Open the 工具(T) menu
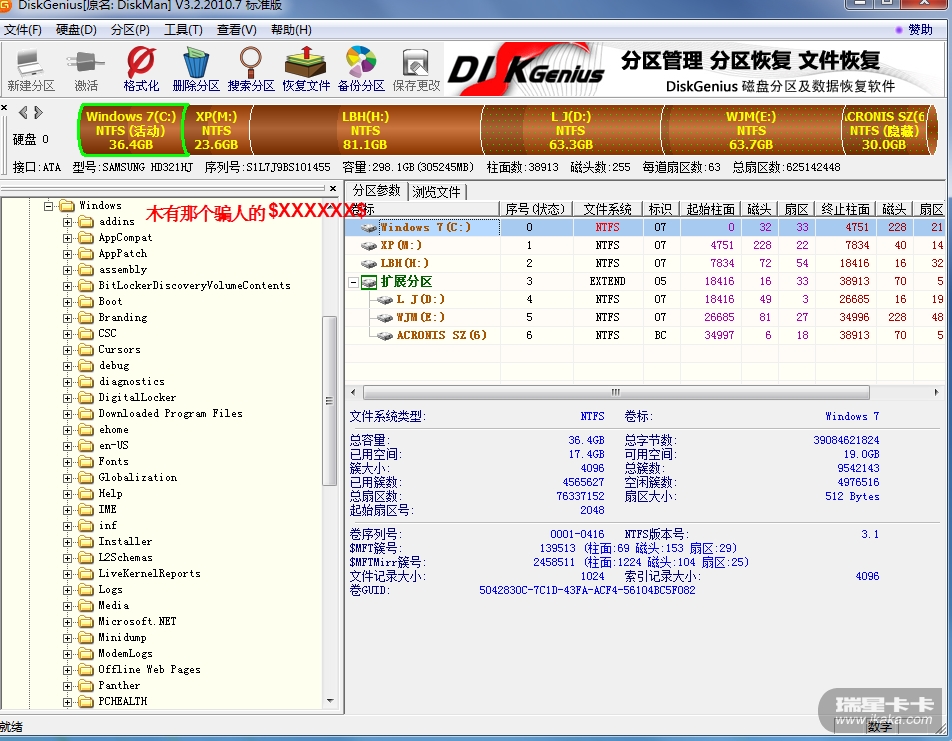 click(x=183, y=30)
